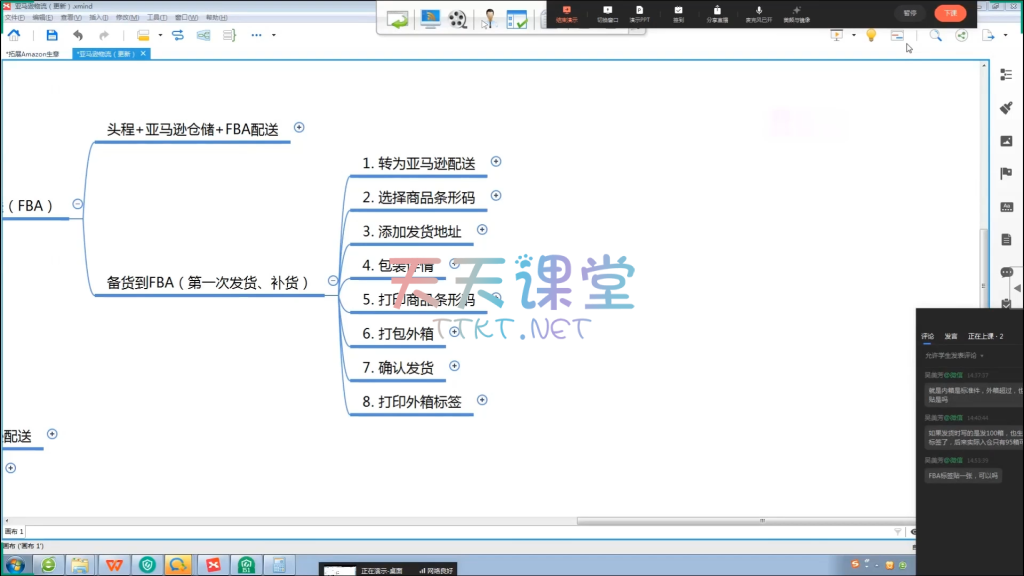Collapse the 备货到FBA branch
This screenshot has height=576, width=1024.
[x=333, y=281]
